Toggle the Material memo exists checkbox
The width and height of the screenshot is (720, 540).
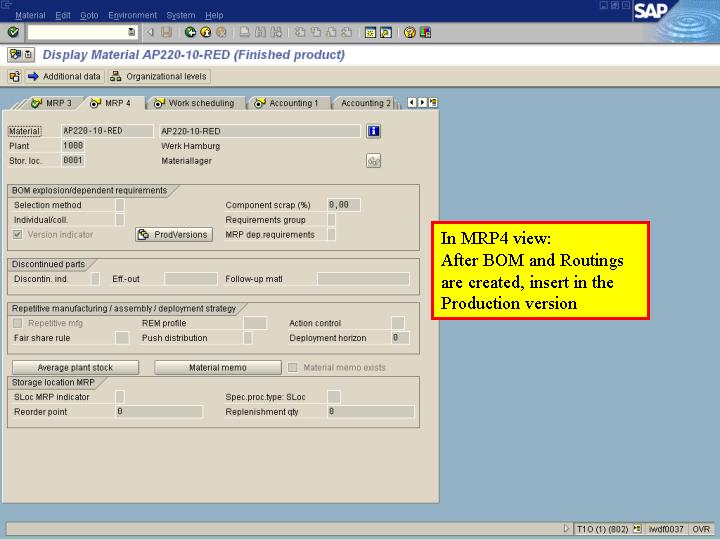click(x=292, y=367)
